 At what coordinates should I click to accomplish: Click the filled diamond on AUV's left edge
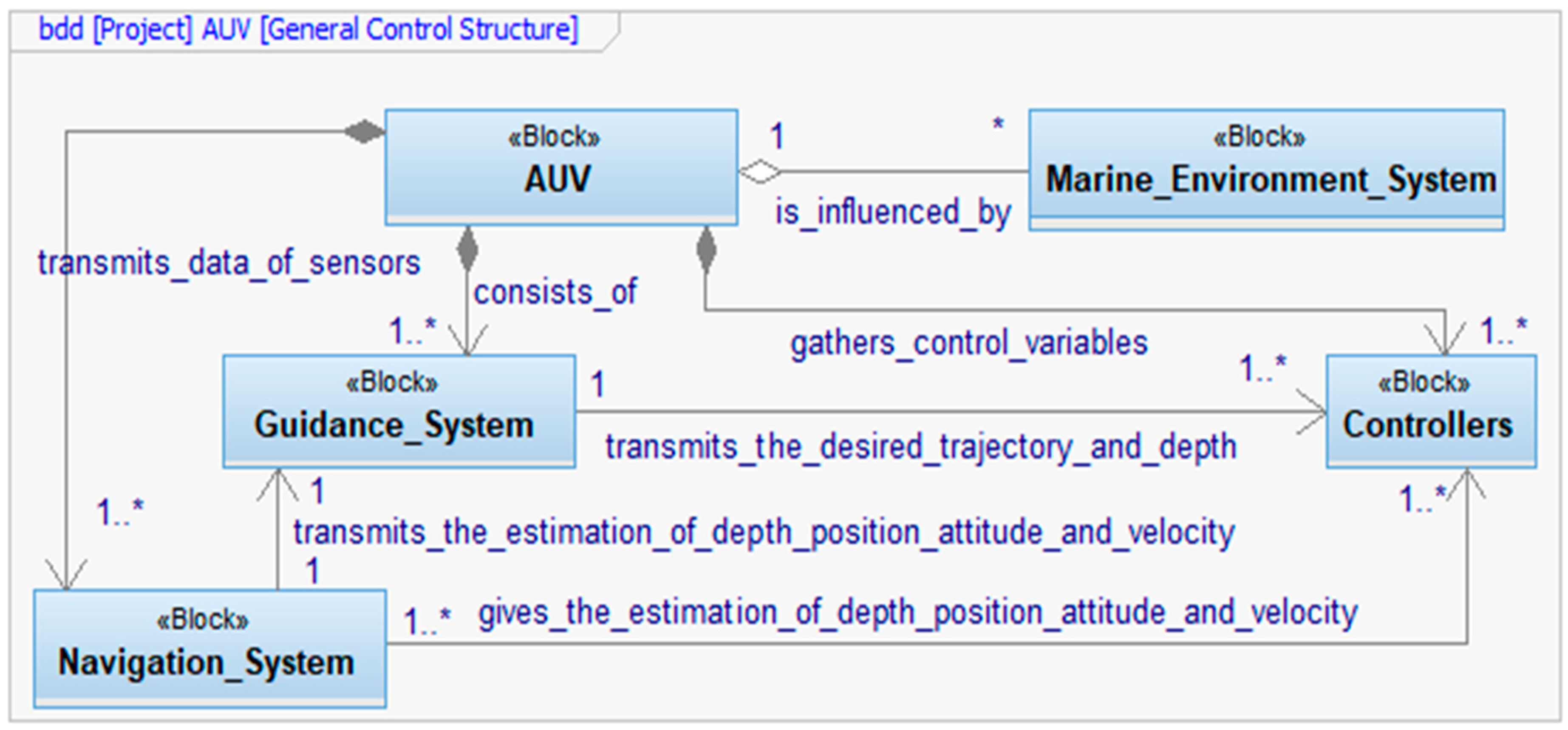(x=364, y=131)
